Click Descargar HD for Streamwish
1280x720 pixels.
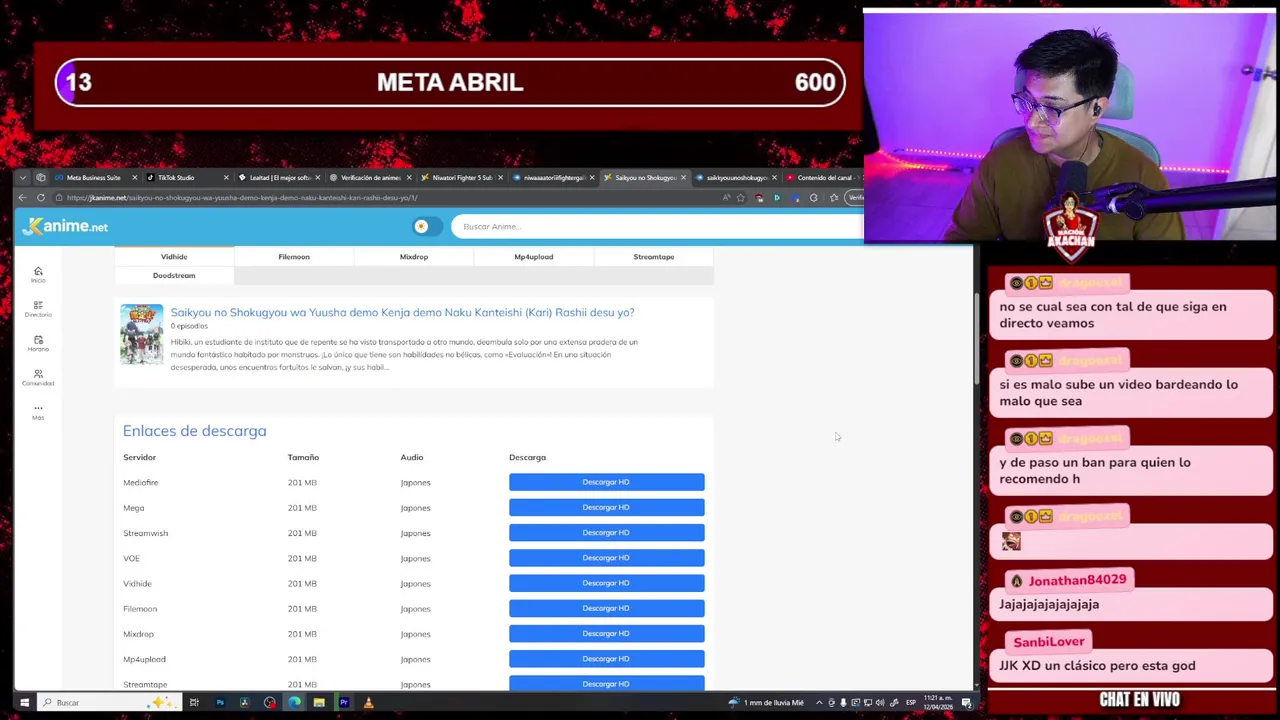point(606,533)
